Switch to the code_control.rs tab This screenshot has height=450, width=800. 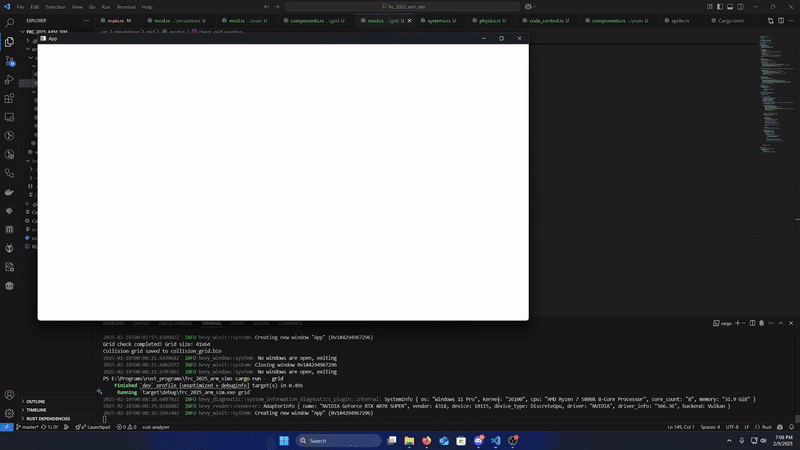coord(548,21)
